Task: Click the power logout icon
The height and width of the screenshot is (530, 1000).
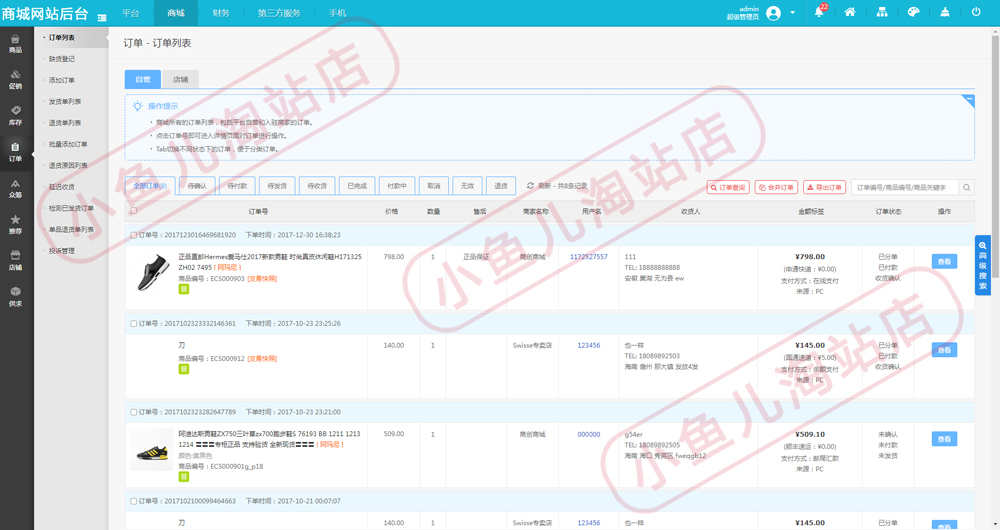Action: [976, 12]
